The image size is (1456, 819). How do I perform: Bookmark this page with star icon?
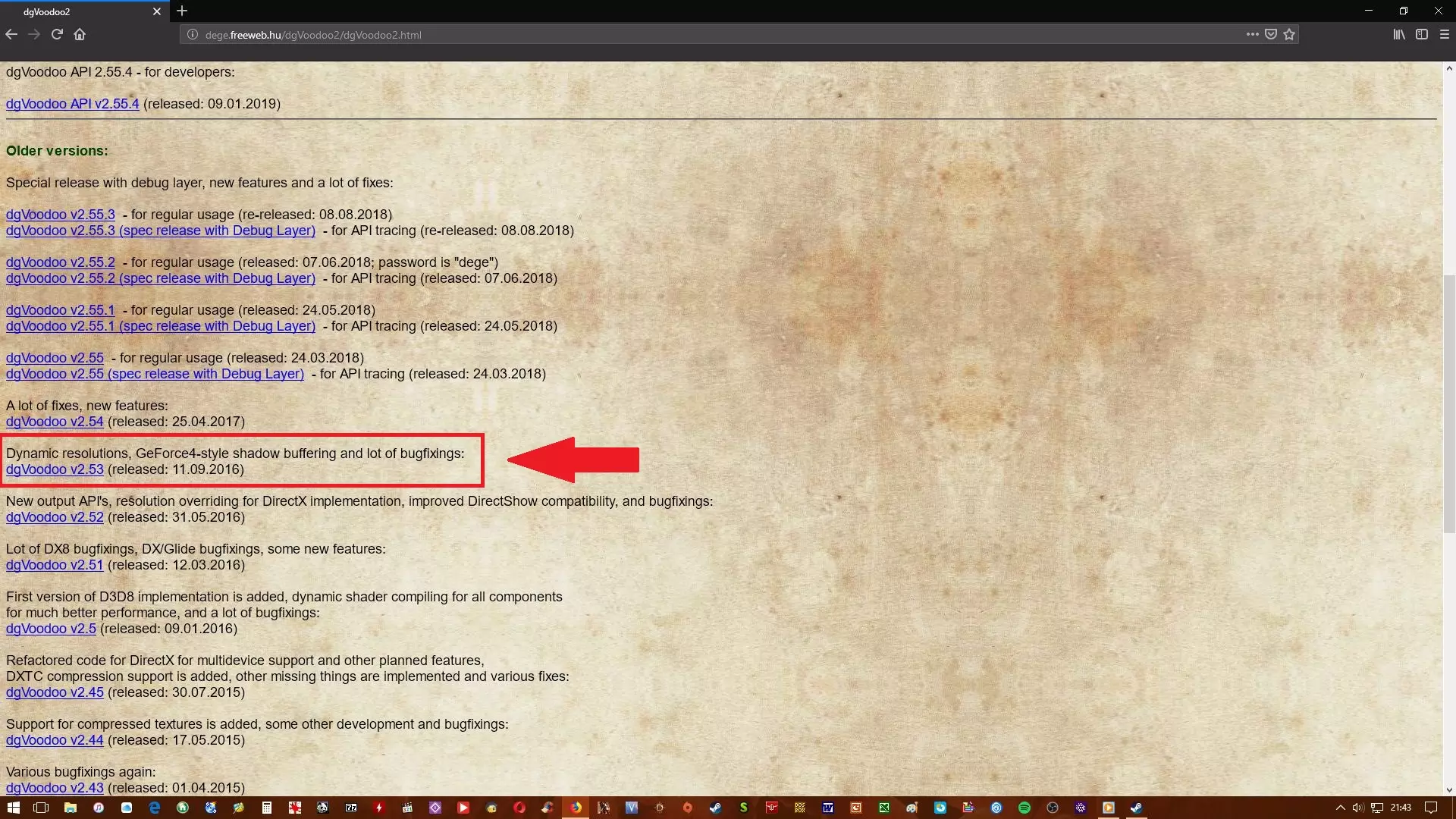coord(1289,34)
